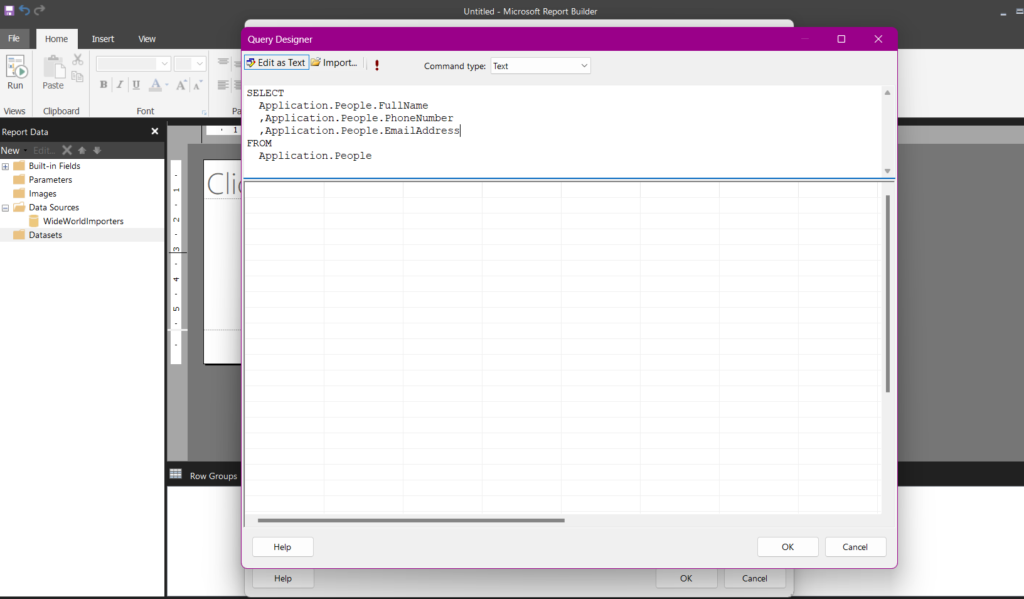Image resolution: width=1024 pixels, height=599 pixels.
Task: Select the Data Sources folder
Action: 54,207
